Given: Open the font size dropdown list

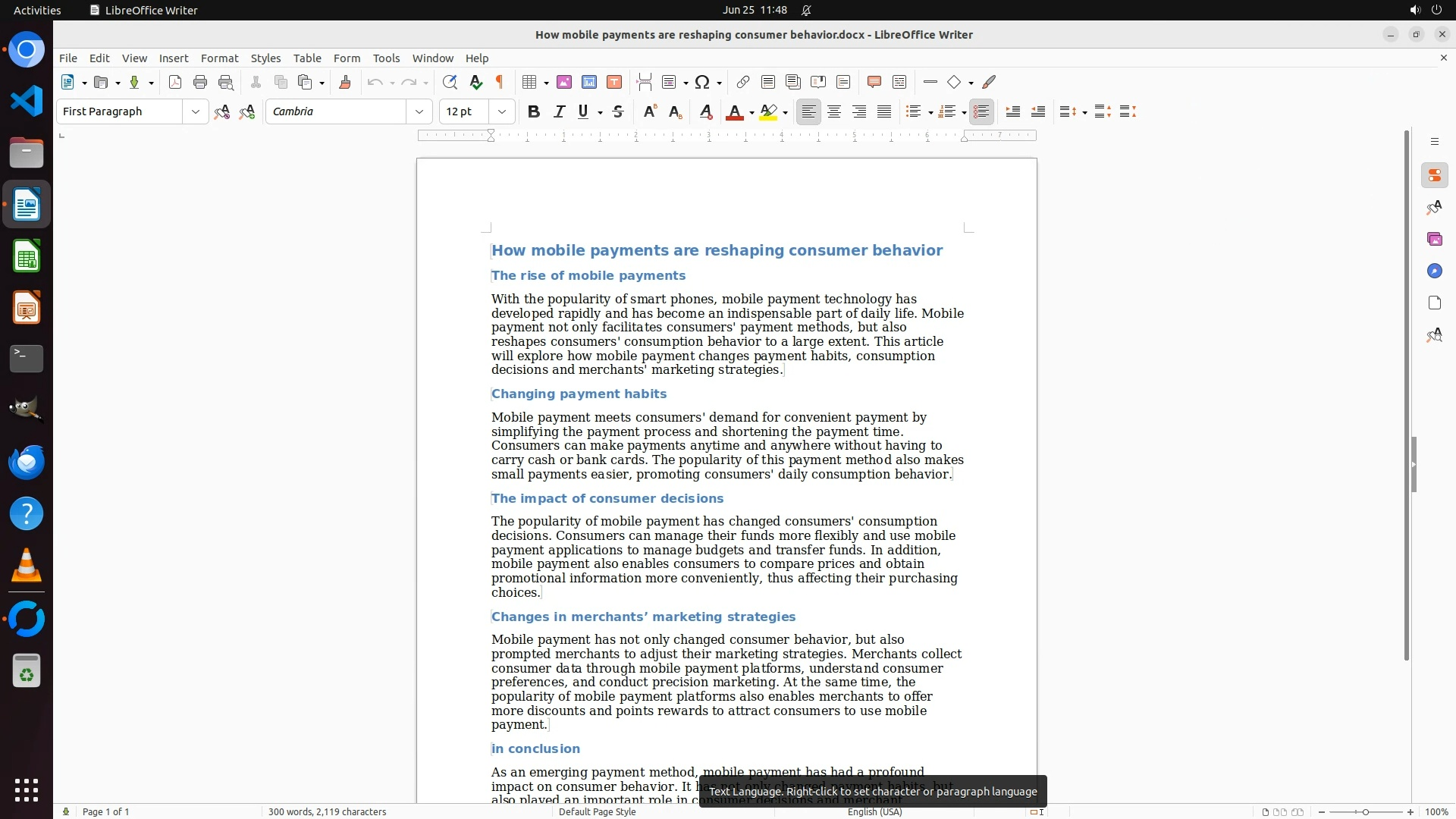Looking at the screenshot, I should point(501,111).
